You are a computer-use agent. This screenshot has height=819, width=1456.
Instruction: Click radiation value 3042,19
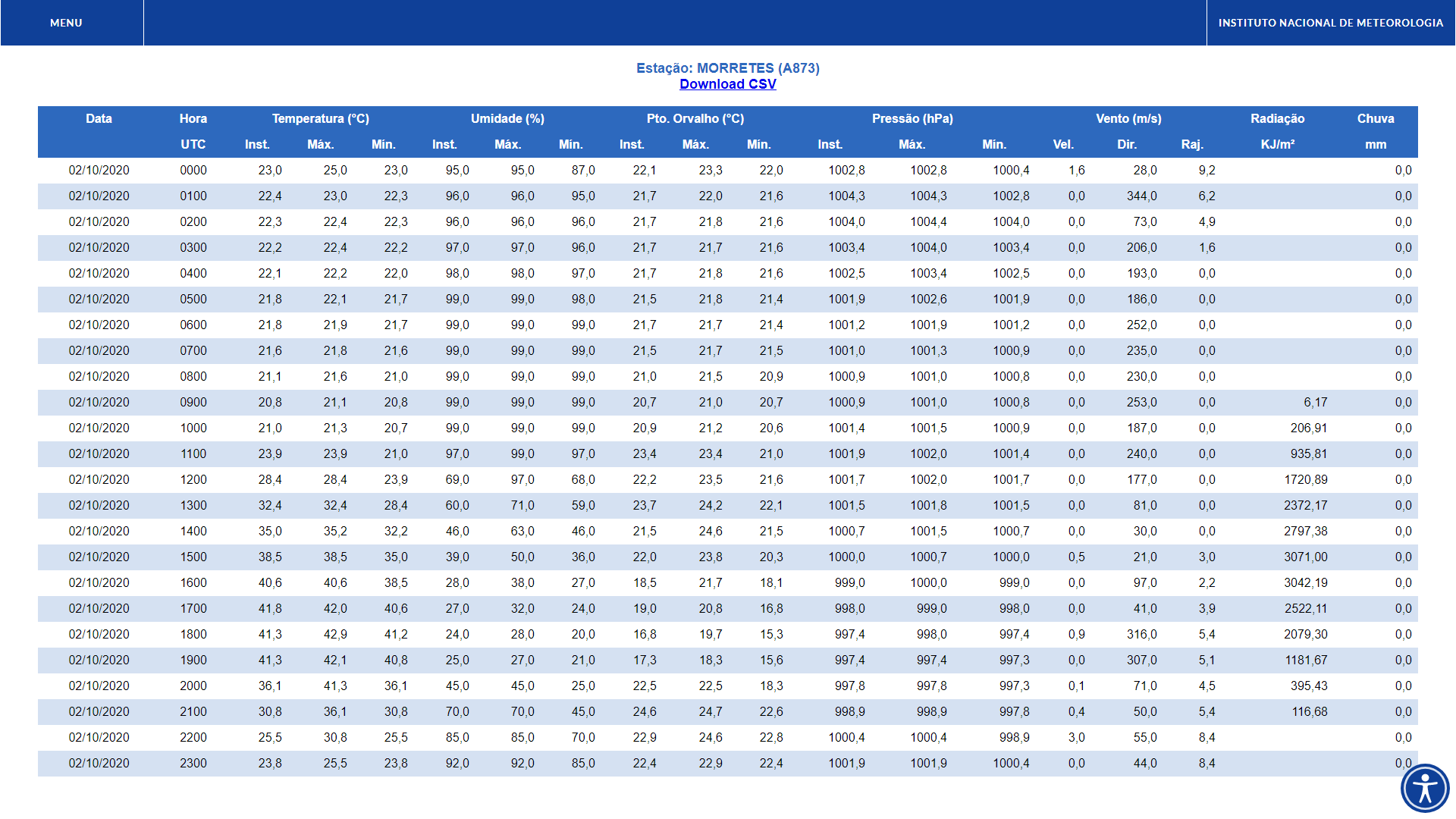(1305, 582)
